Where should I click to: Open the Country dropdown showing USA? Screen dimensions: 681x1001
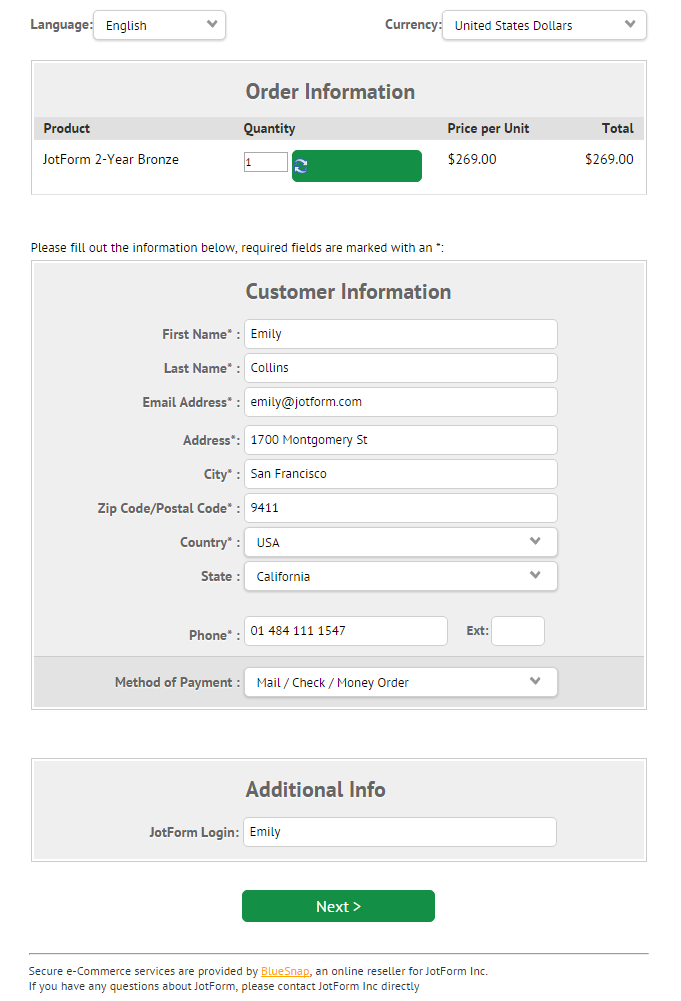pyautogui.click(x=400, y=542)
